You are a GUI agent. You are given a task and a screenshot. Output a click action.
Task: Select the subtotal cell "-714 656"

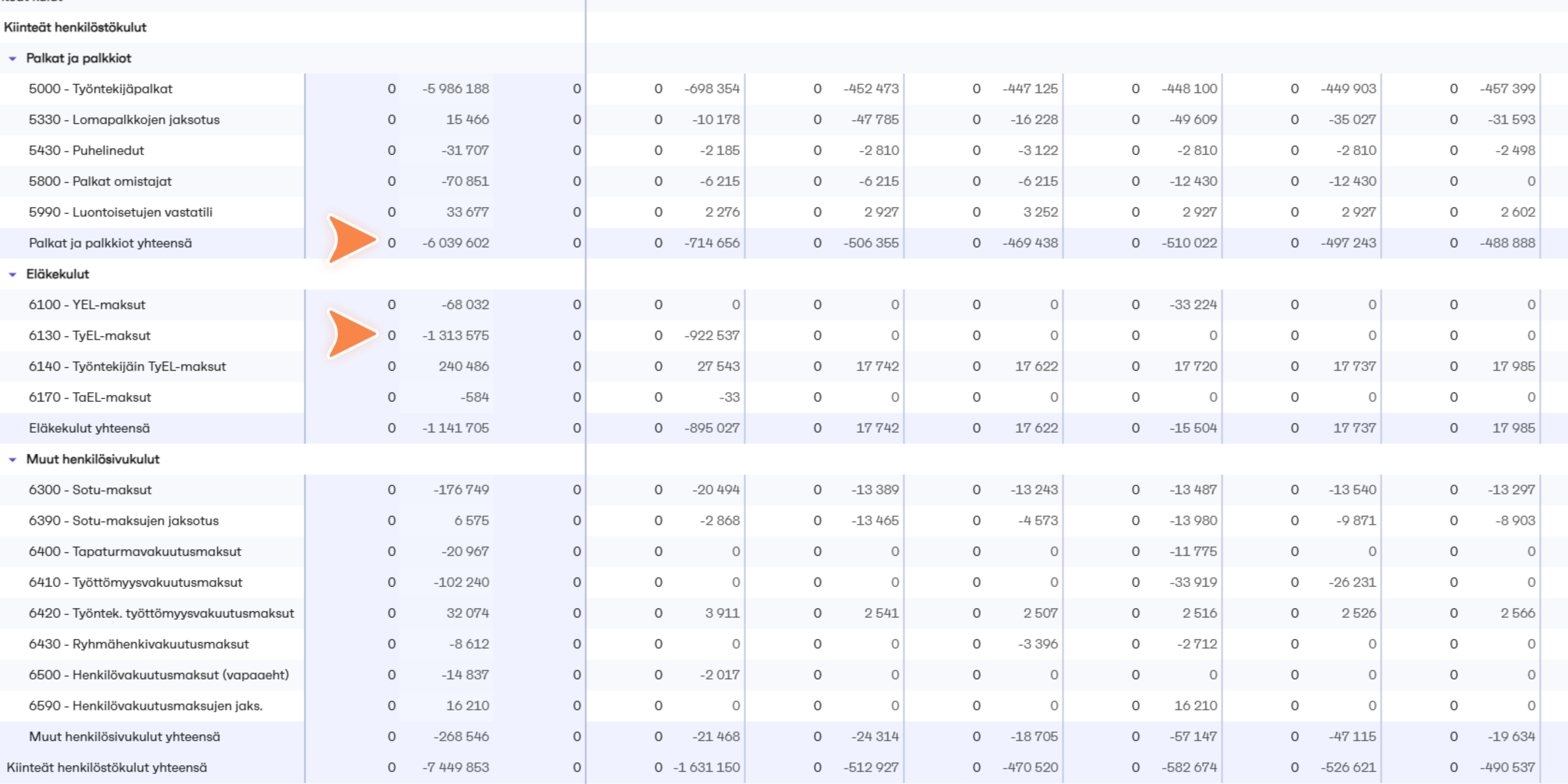(x=712, y=243)
